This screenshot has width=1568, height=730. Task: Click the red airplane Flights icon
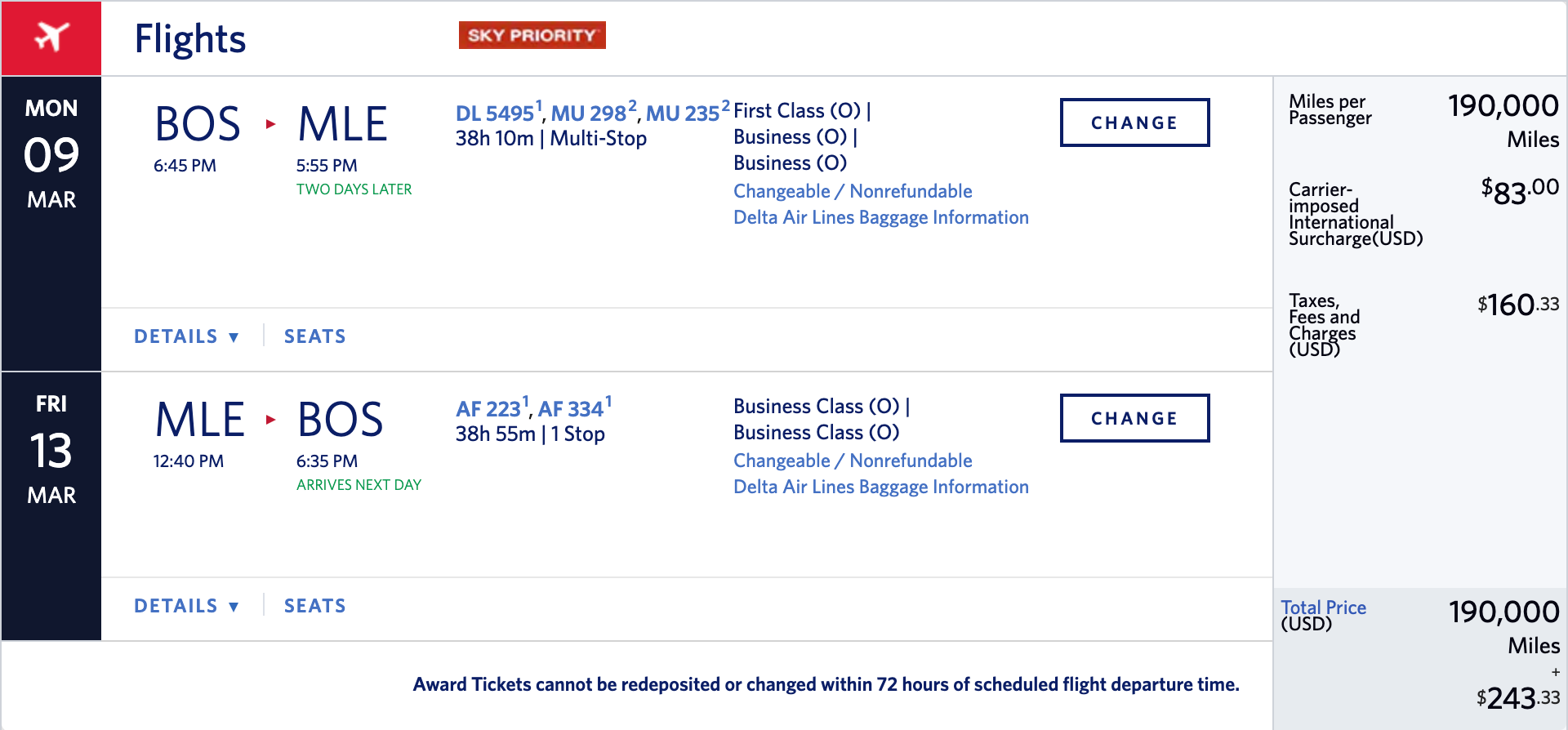coord(51,38)
